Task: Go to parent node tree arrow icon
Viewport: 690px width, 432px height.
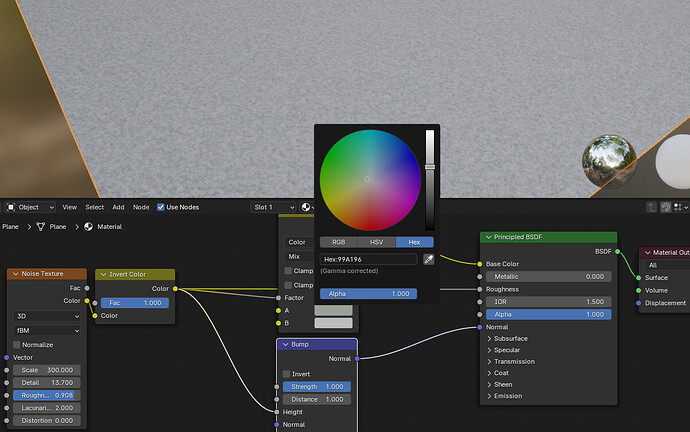Action: point(651,207)
